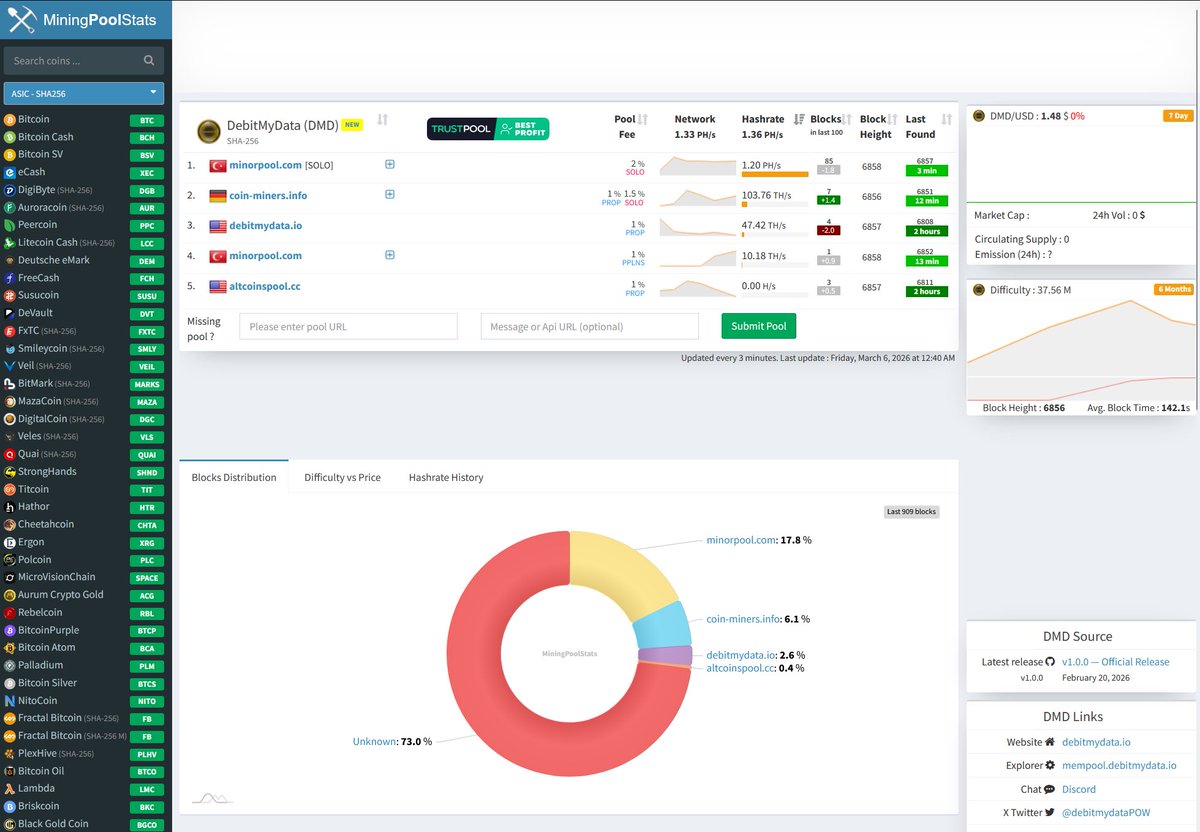Viewport: 1200px width, 832px height.
Task: Click the Unknown 73.0 % chart label
Action: 392,742
